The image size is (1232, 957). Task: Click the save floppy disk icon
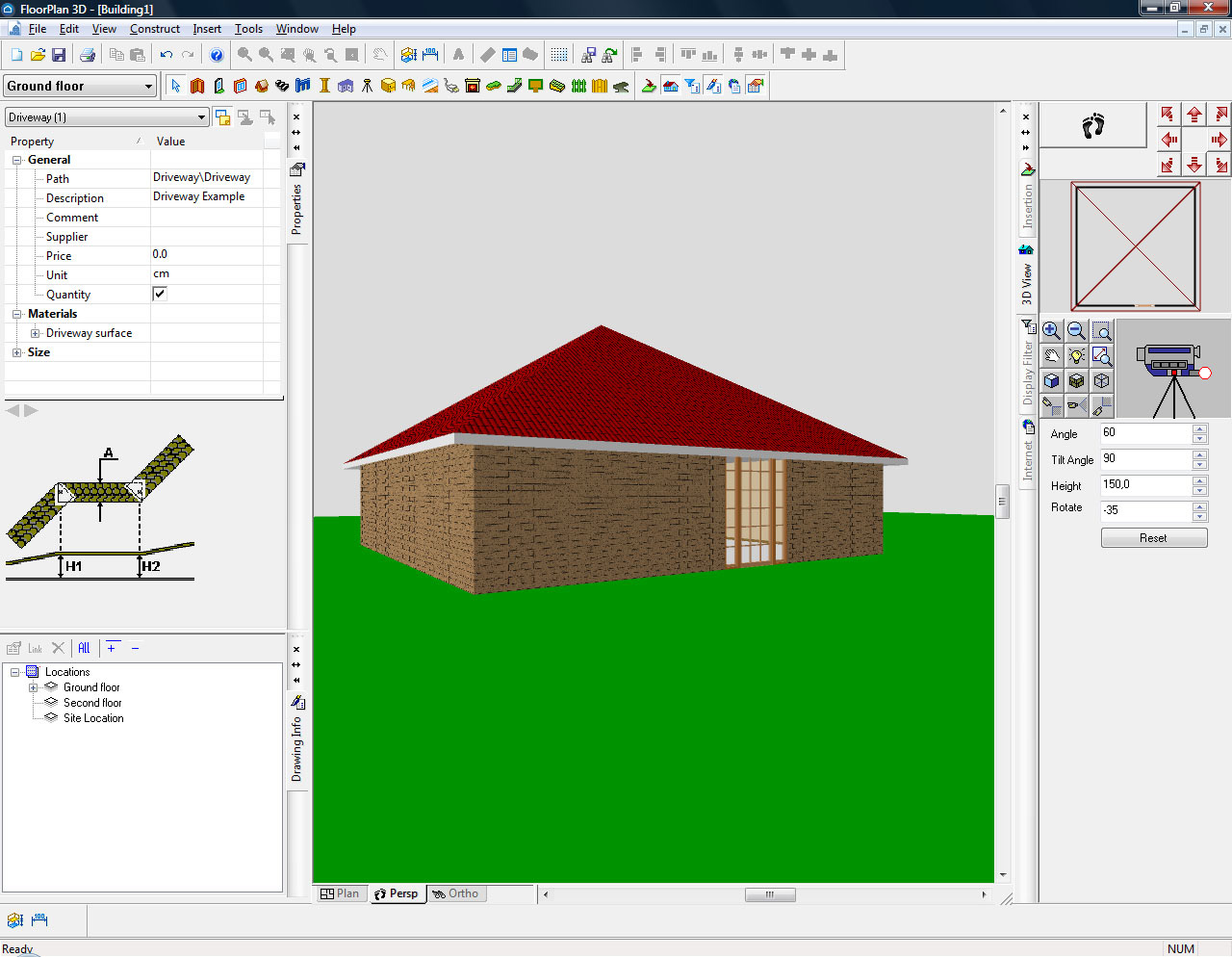click(59, 55)
